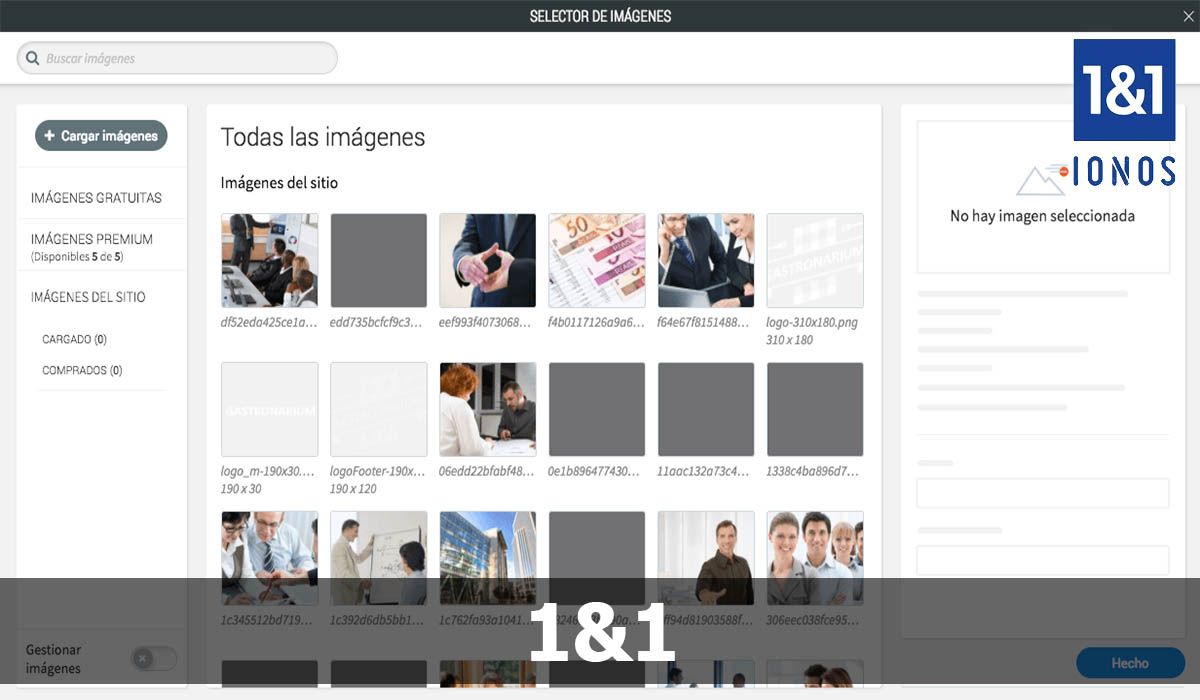The height and width of the screenshot is (700, 1200).
Task: Toggle the Gestionar imágenes switch
Action: (x=155, y=659)
